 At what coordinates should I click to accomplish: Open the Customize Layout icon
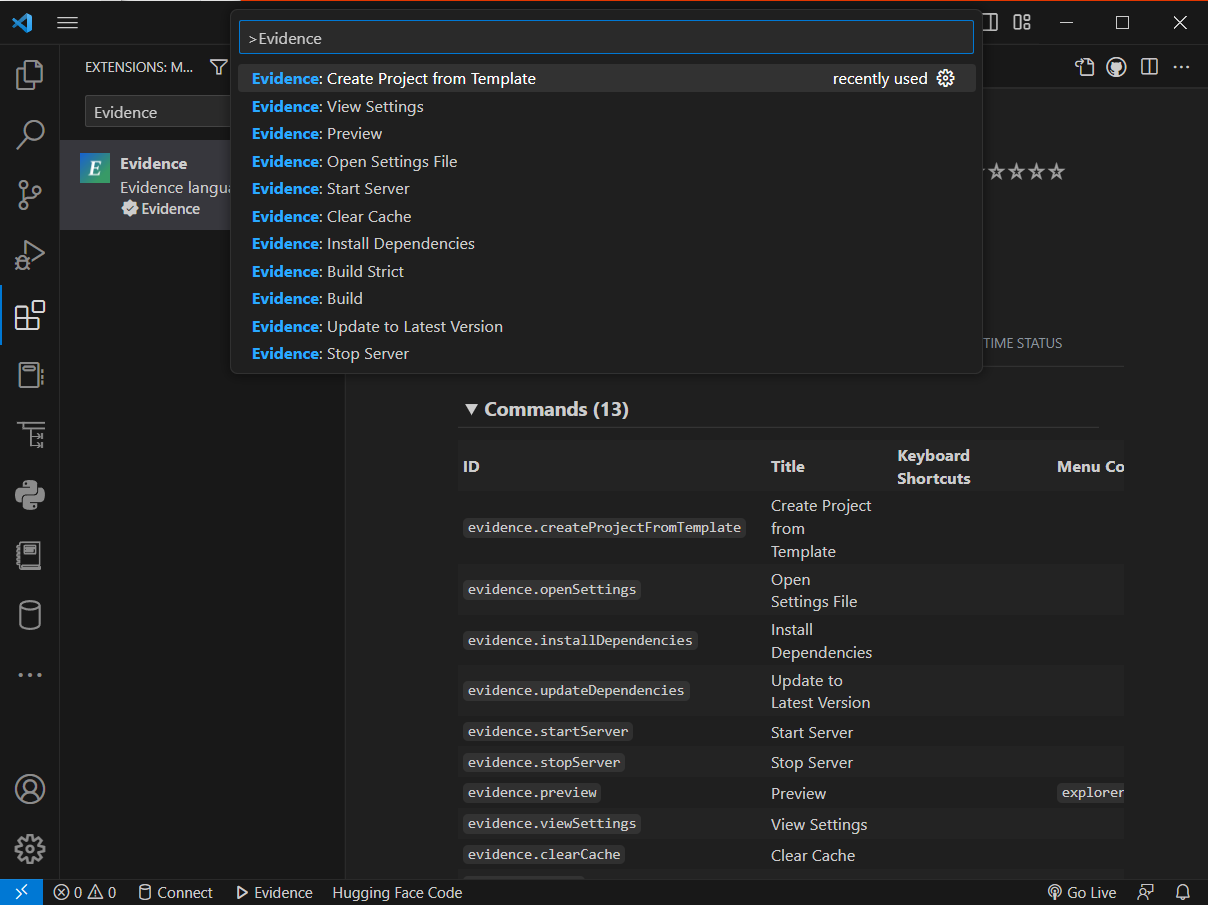[1022, 22]
